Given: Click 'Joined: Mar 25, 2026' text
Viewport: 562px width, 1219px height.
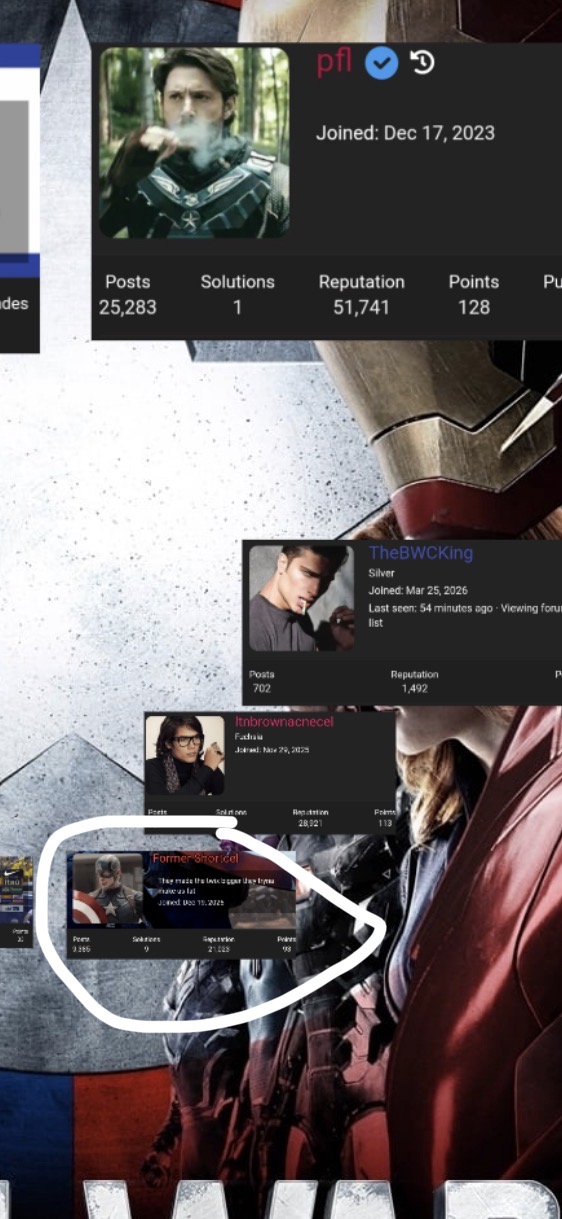Looking at the screenshot, I should [x=418, y=591].
